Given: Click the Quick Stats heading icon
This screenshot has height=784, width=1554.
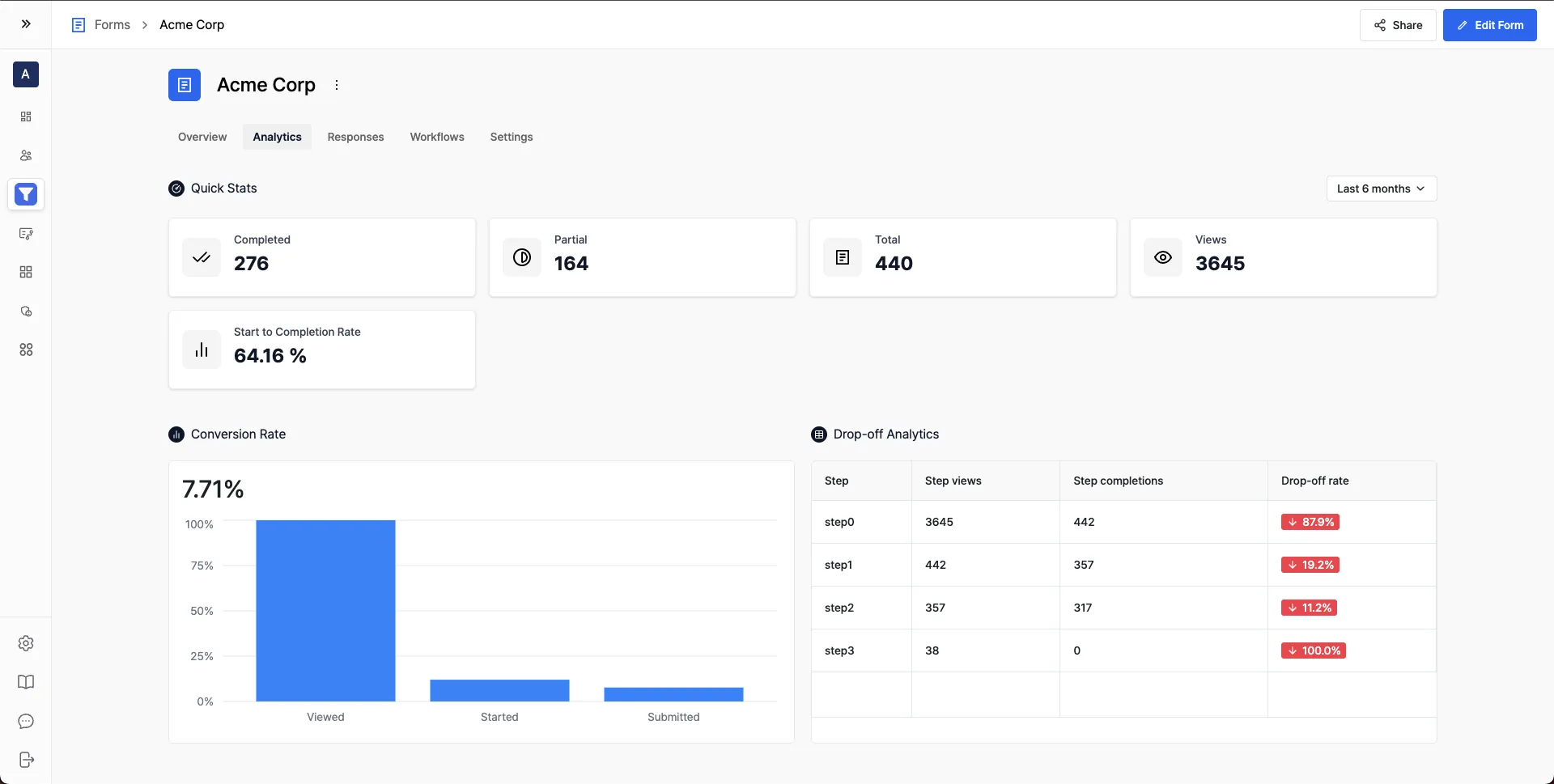Looking at the screenshot, I should pyautogui.click(x=176, y=189).
